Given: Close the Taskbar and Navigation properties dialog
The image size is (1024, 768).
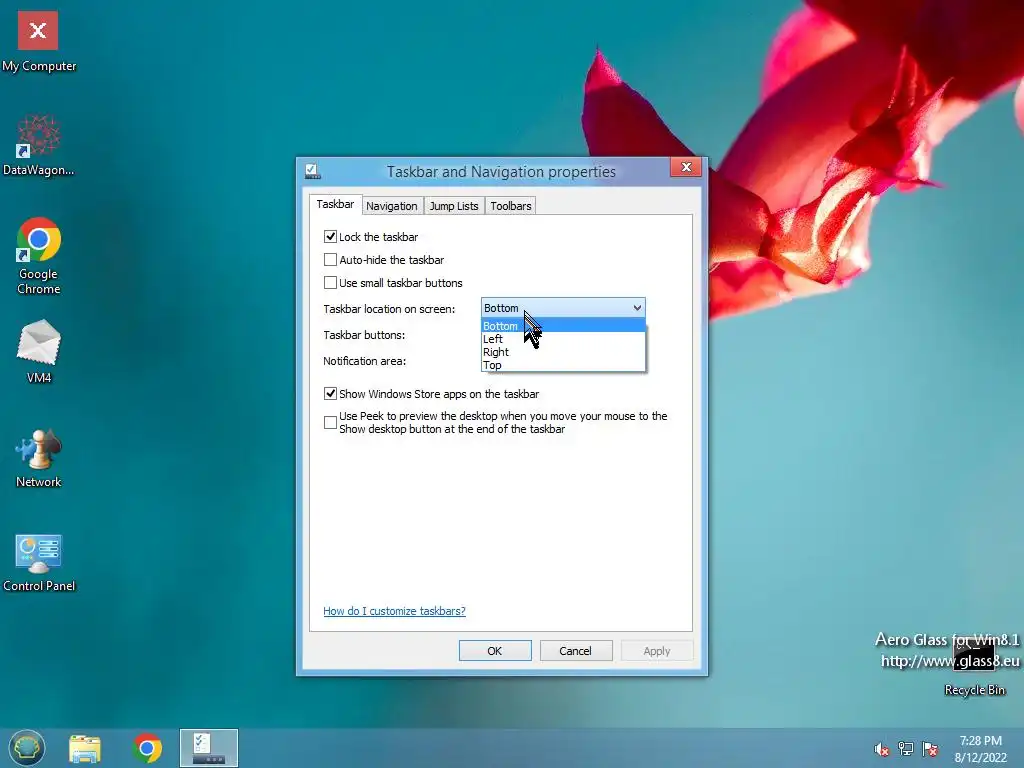Looking at the screenshot, I should [x=686, y=167].
